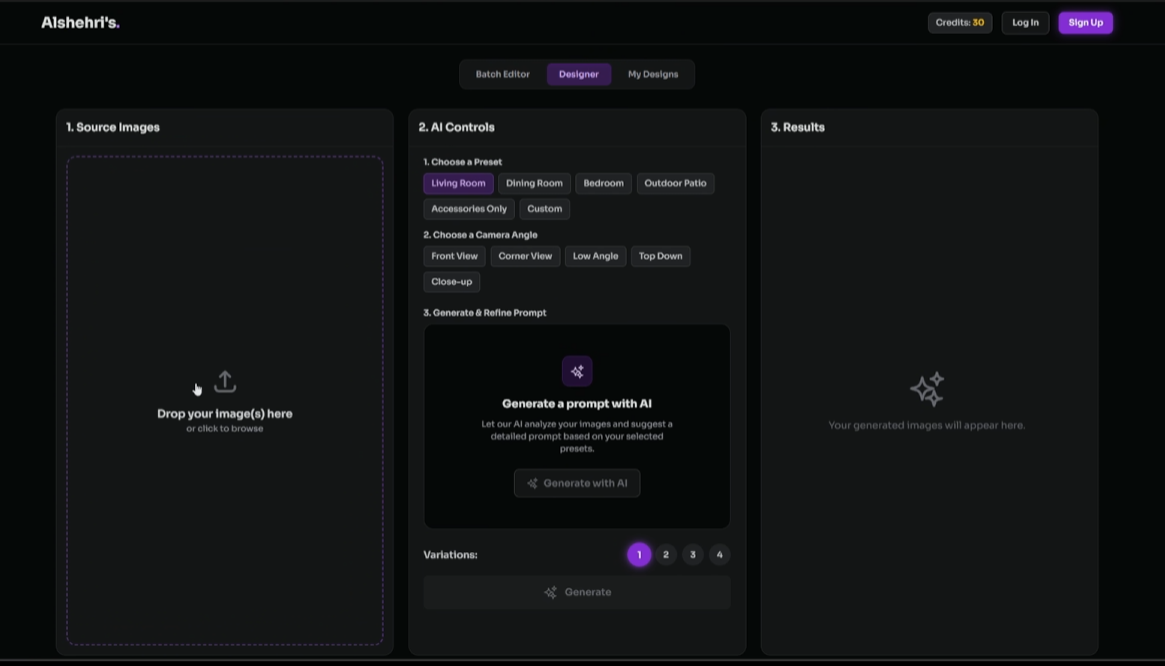Switch to the Batch Editor tab
The height and width of the screenshot is (666, 1165).
tap(503, 73)
